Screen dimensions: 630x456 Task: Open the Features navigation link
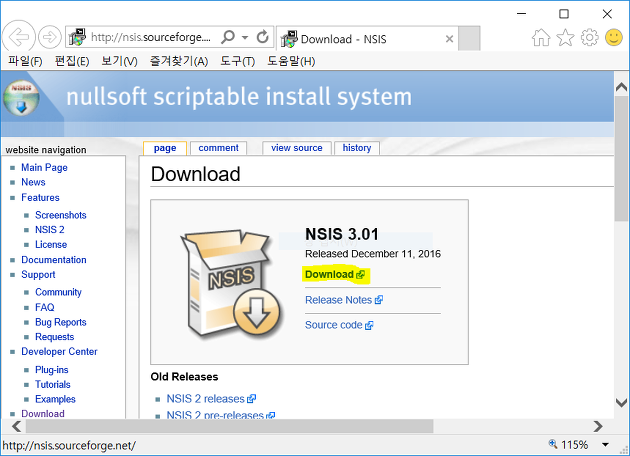coord(40,198)
